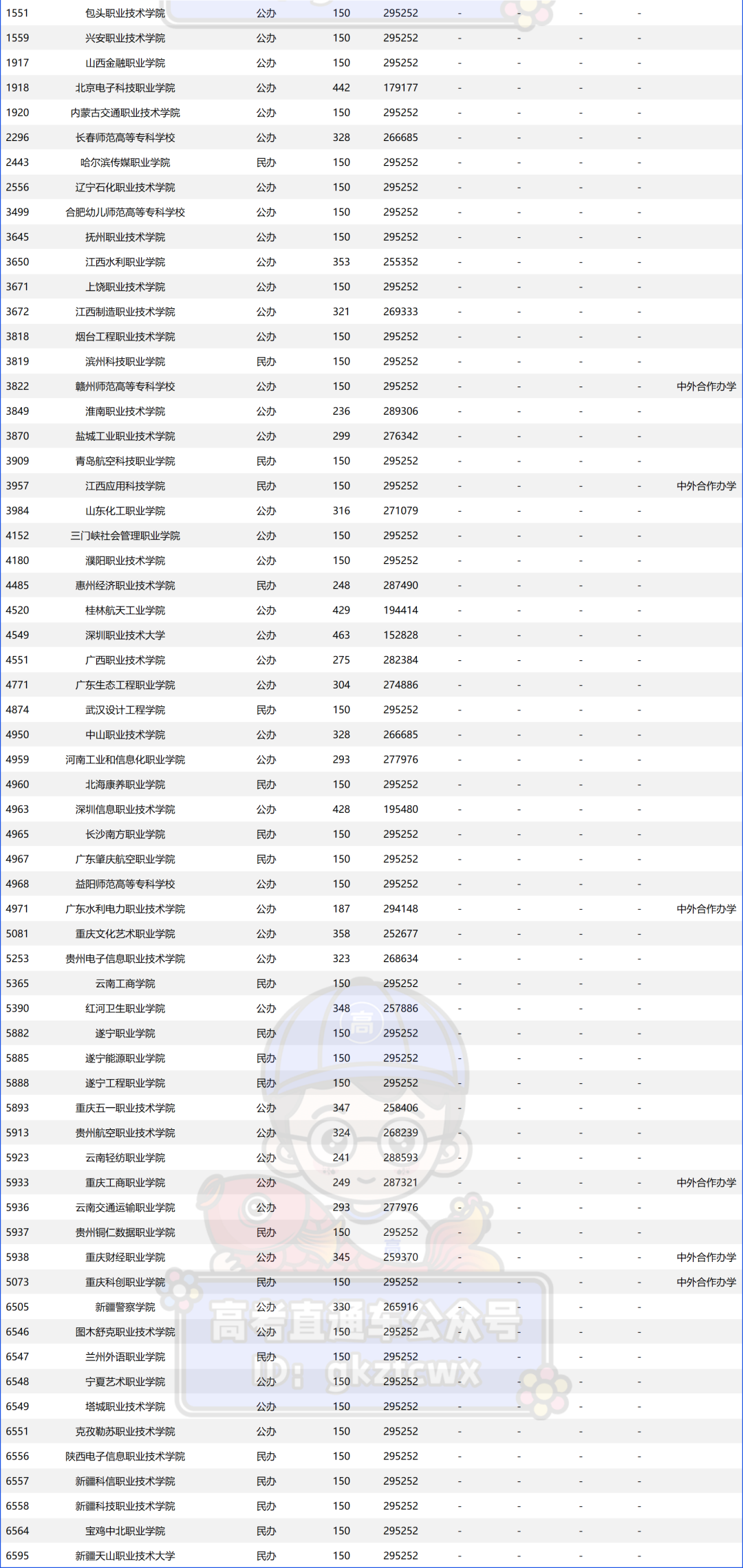The width and height of the screenshot is (743, 1568).
Task: Select 民办 in 哈尔滨传媒职业学院 row
Action: point(266,162)
